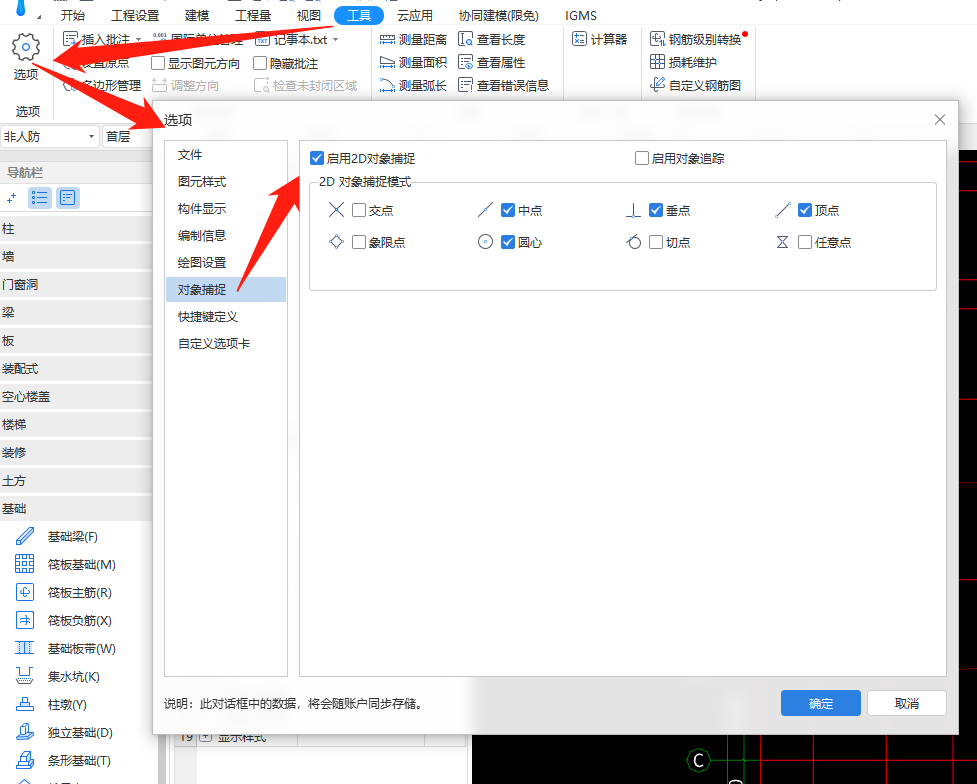This screenshot has height=784, width=977.
Task: Expand the 记事本.txt dropdown arrow
Action: pos(335,40)
